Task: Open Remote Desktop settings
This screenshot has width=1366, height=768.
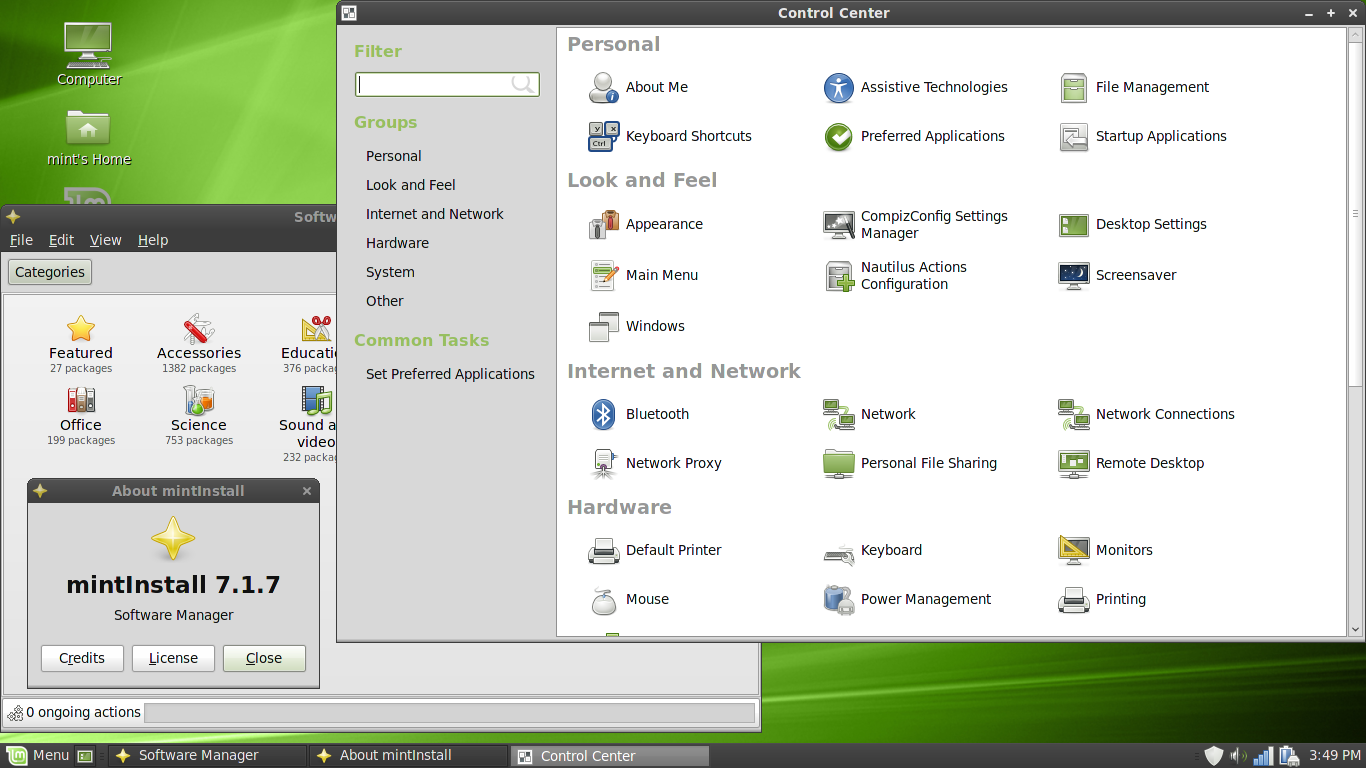Action: 1132,463
